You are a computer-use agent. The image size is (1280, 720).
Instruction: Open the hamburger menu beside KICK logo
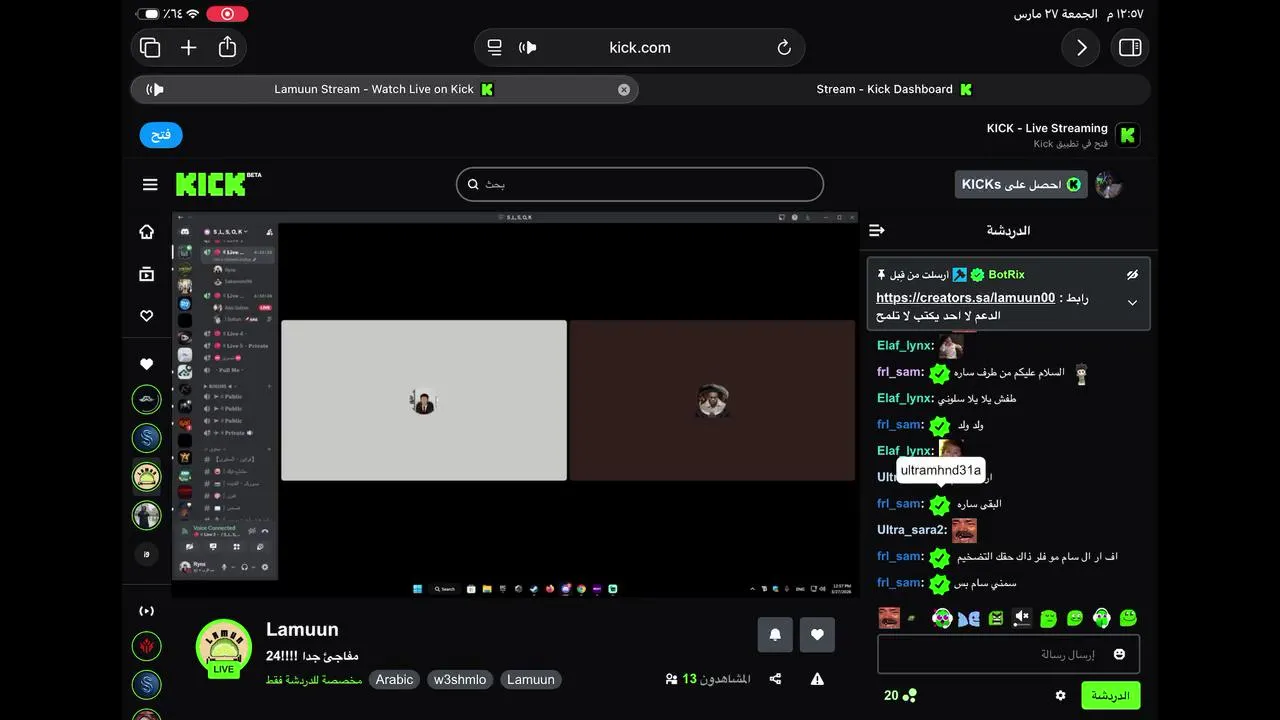(150, 184)
